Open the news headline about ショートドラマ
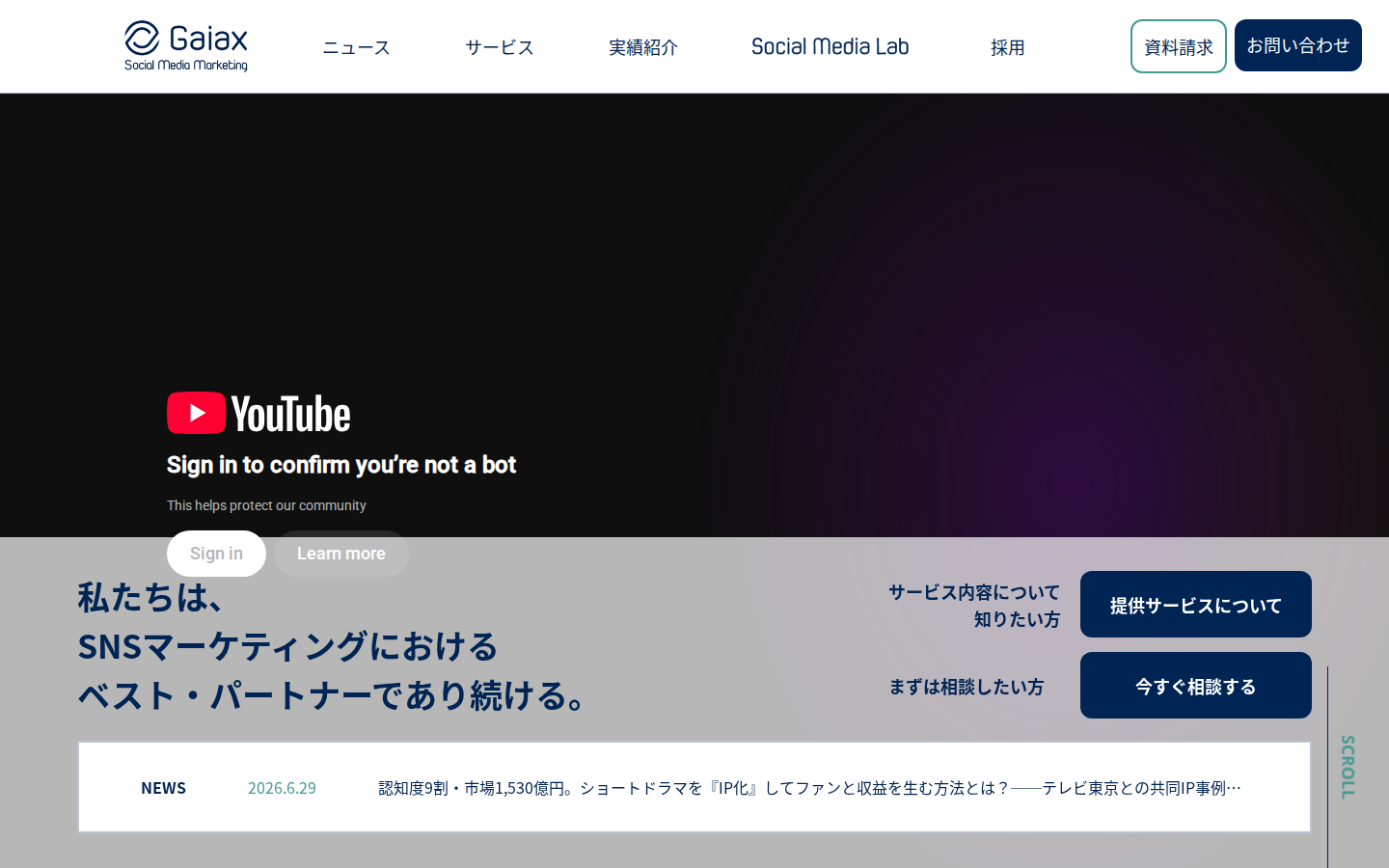This screenshot has height=868, width=1389. (810, 788)
